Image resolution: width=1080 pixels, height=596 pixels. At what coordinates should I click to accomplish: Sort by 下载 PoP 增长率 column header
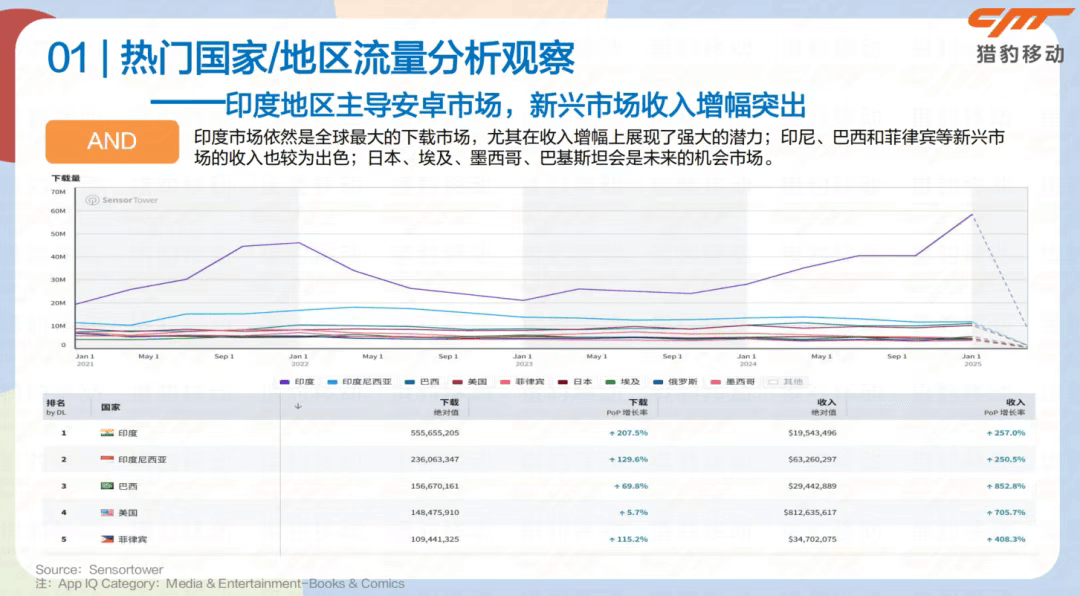coord(627,406)
